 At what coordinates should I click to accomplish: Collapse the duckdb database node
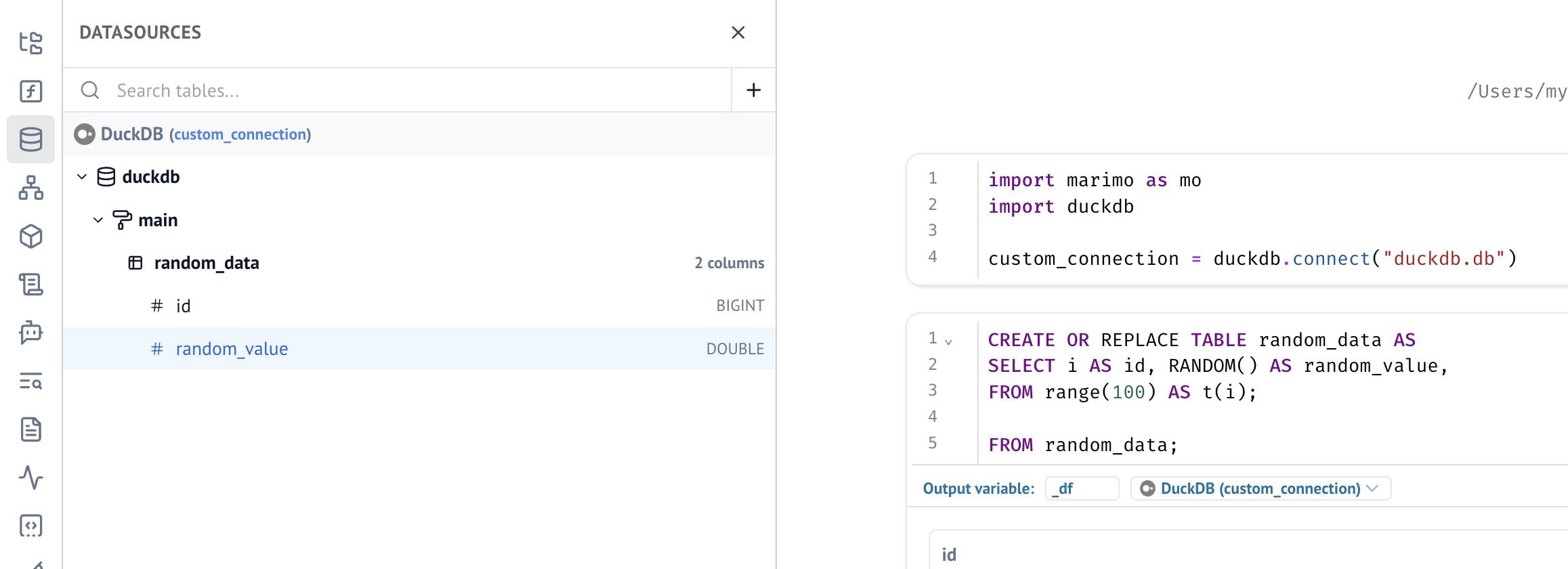point(82,177)
